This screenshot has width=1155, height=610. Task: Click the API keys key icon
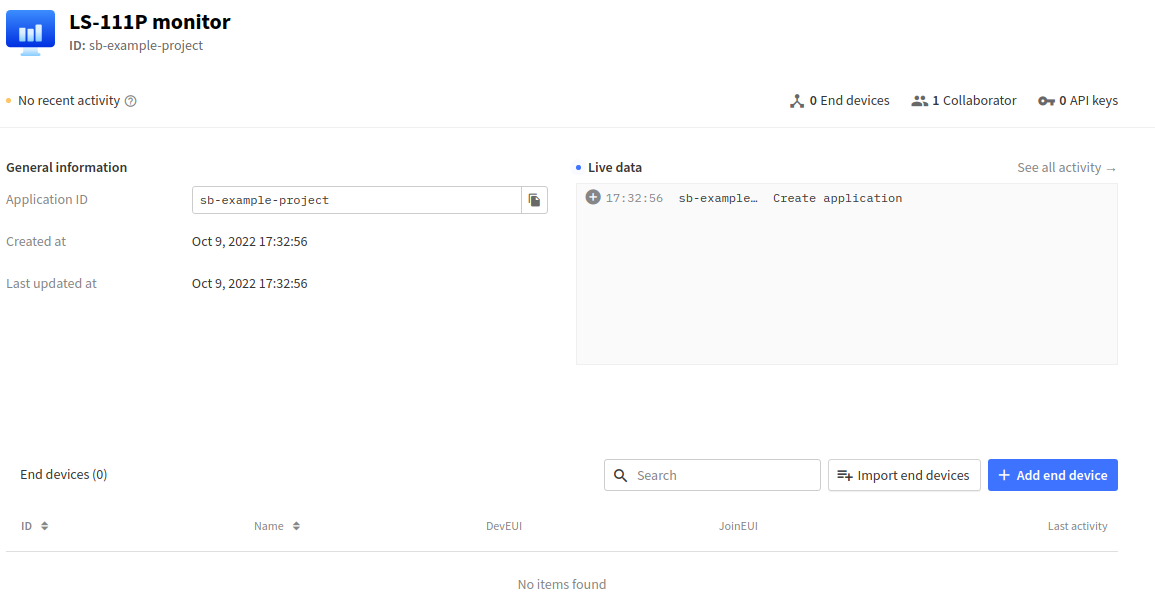[x=1046, y=101]
